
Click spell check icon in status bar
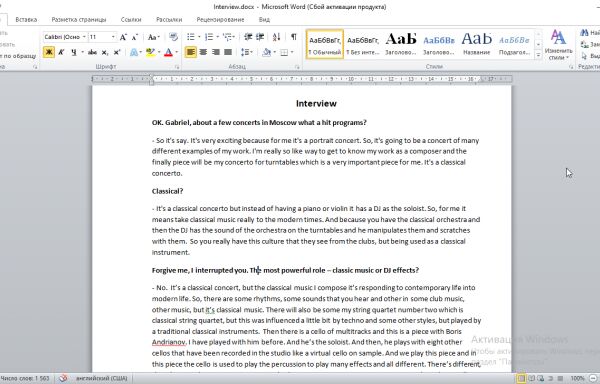point(63,378)
